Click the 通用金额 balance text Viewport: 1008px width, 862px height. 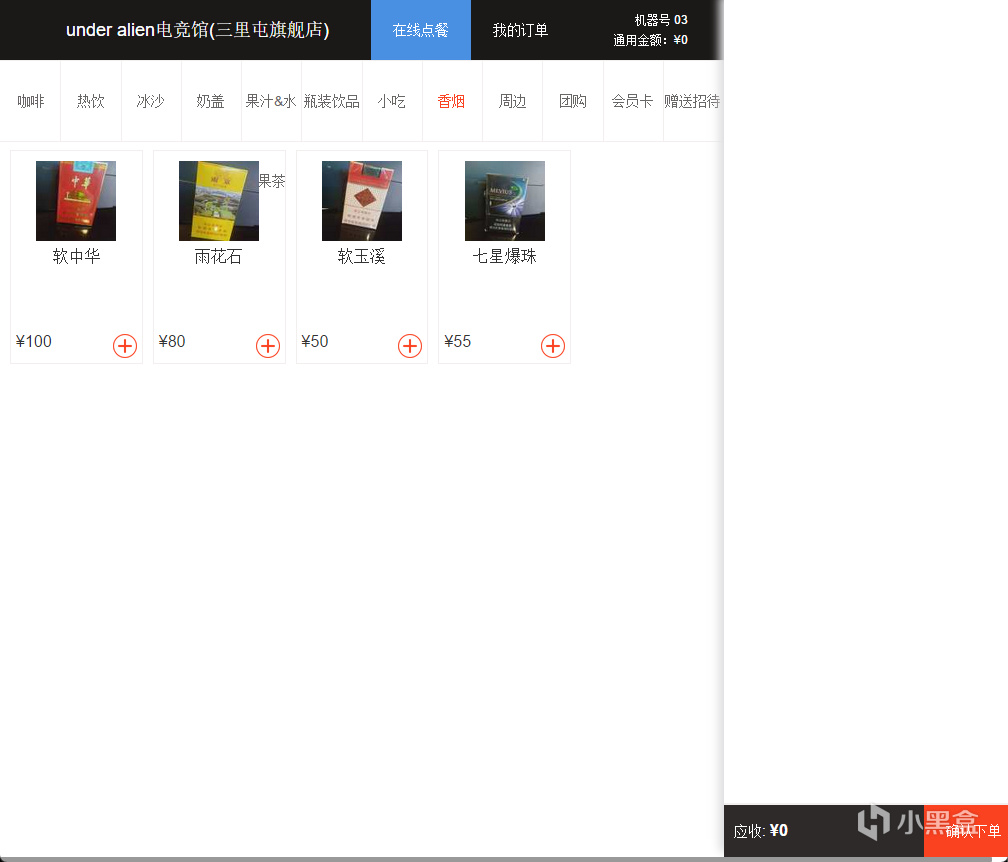(x=650, y=40)
